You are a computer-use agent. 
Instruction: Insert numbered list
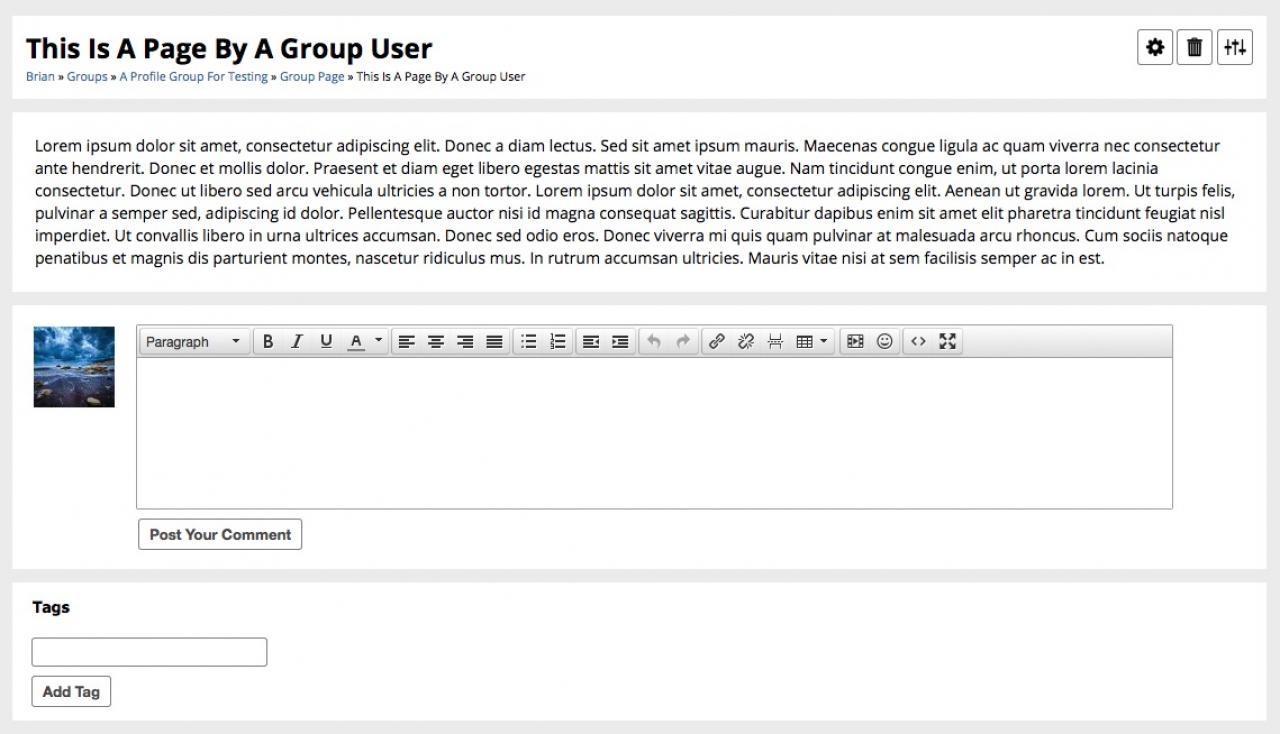(x=558, y=342)
